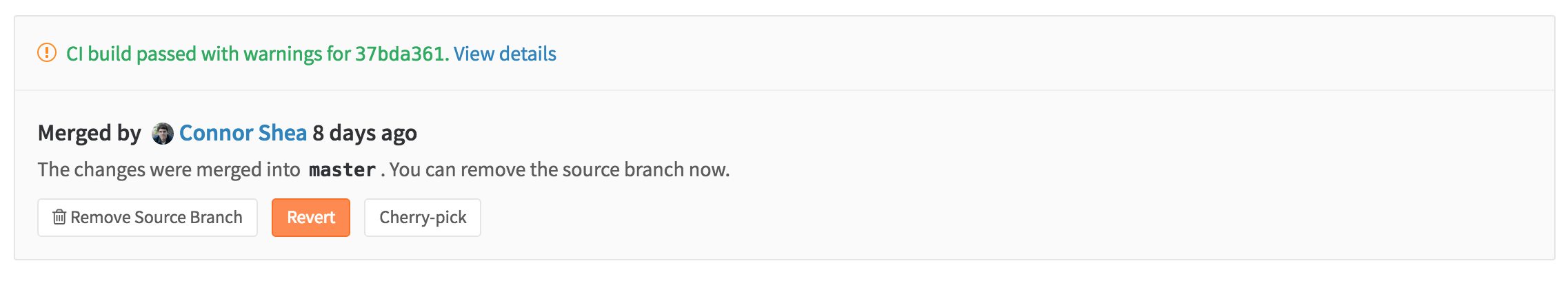The width and height of the screenshot is (1568, 281).
Task: Click the trash icon on Remove Source Branch
Action: click(x=59, y=217)
